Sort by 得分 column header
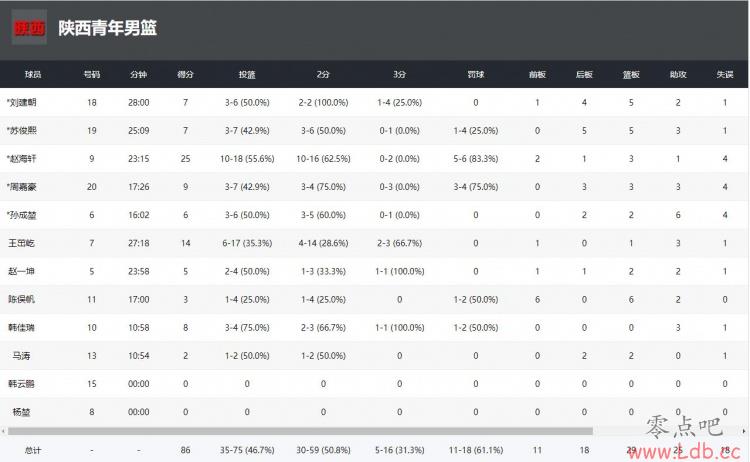Image resolution: width=750 pixels, height=462 pixels. [185, 74]
